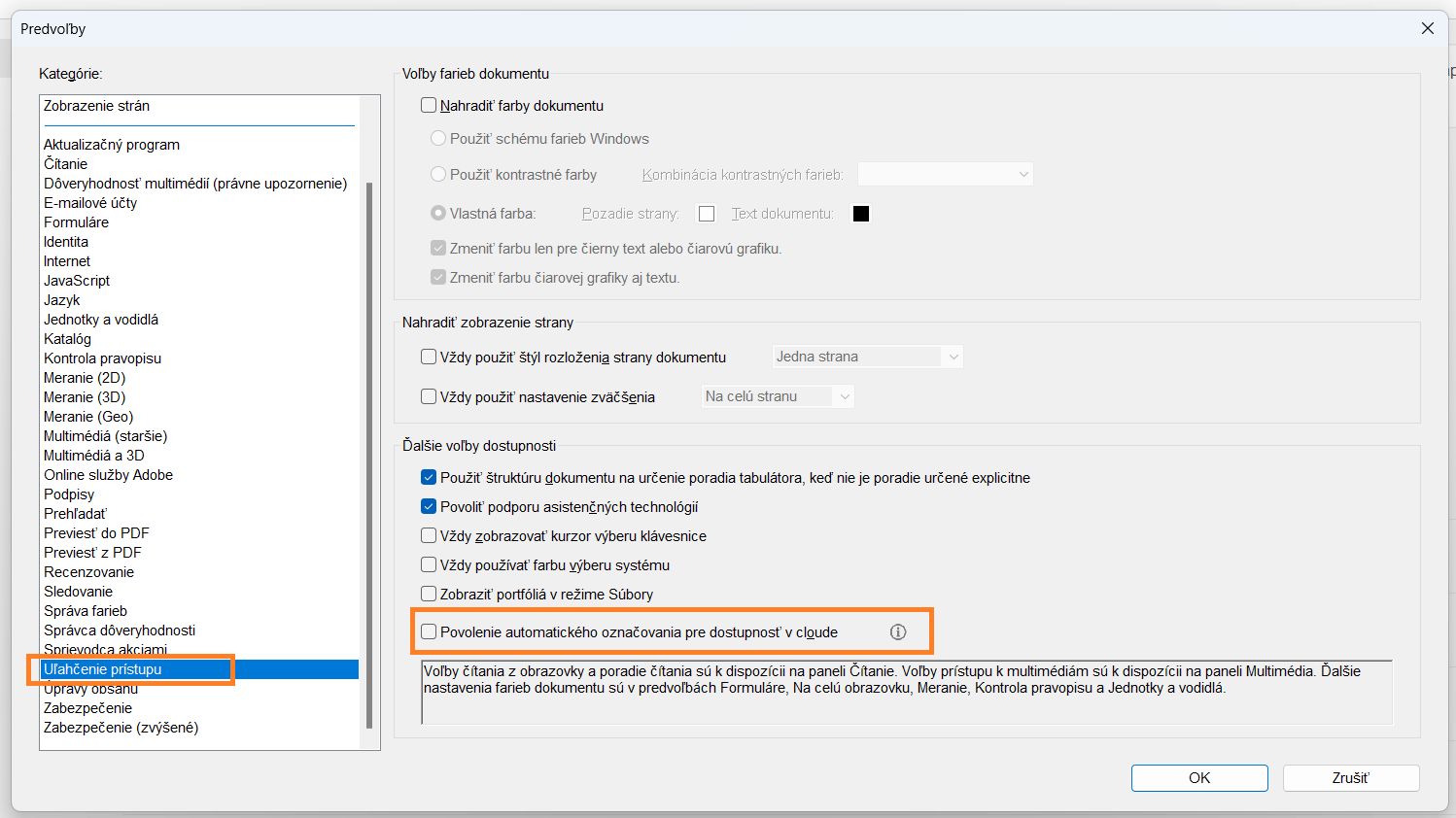Screen dimensions: 1456x818
Task: Select Formuláre category
Action: point(77,222)
